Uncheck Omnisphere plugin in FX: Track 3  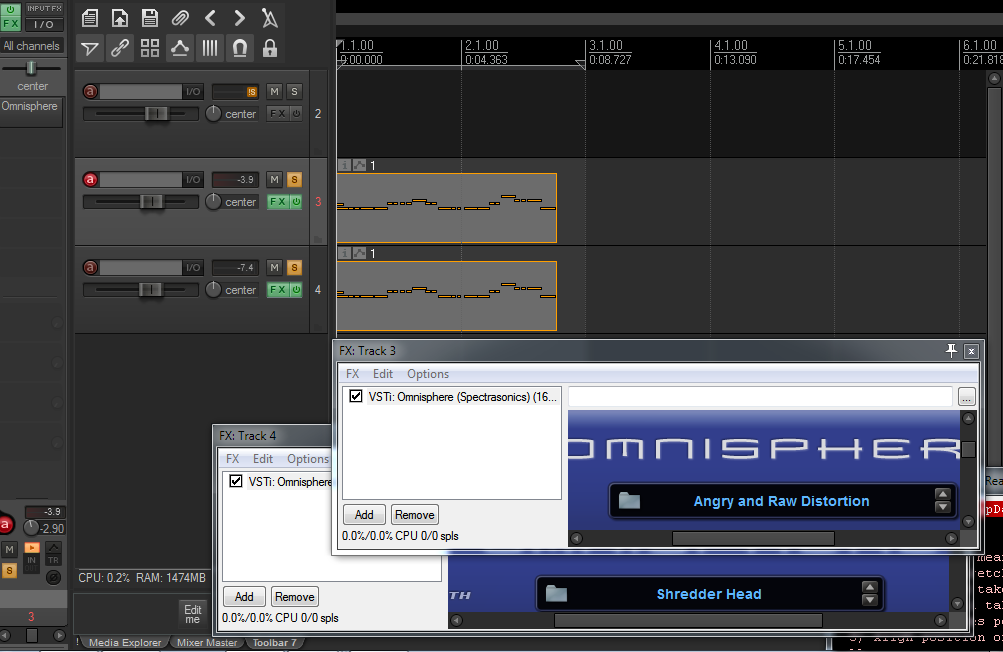pyautogui.click(x=356, y=396)
